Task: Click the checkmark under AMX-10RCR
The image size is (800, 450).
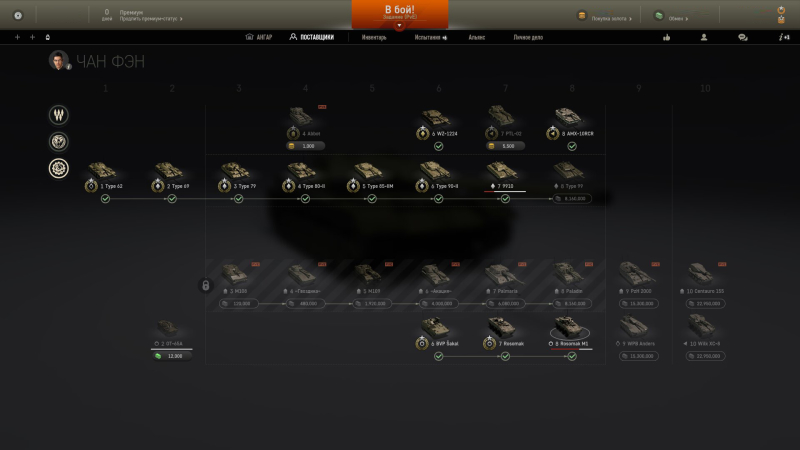Action: point(572,146)
